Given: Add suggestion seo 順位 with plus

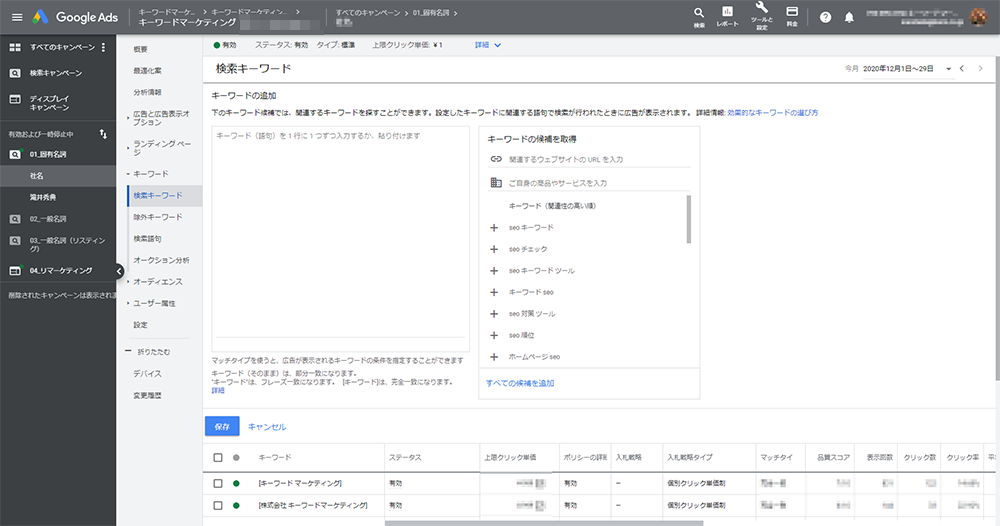Looking at the screenshot, I should [494, 335].
